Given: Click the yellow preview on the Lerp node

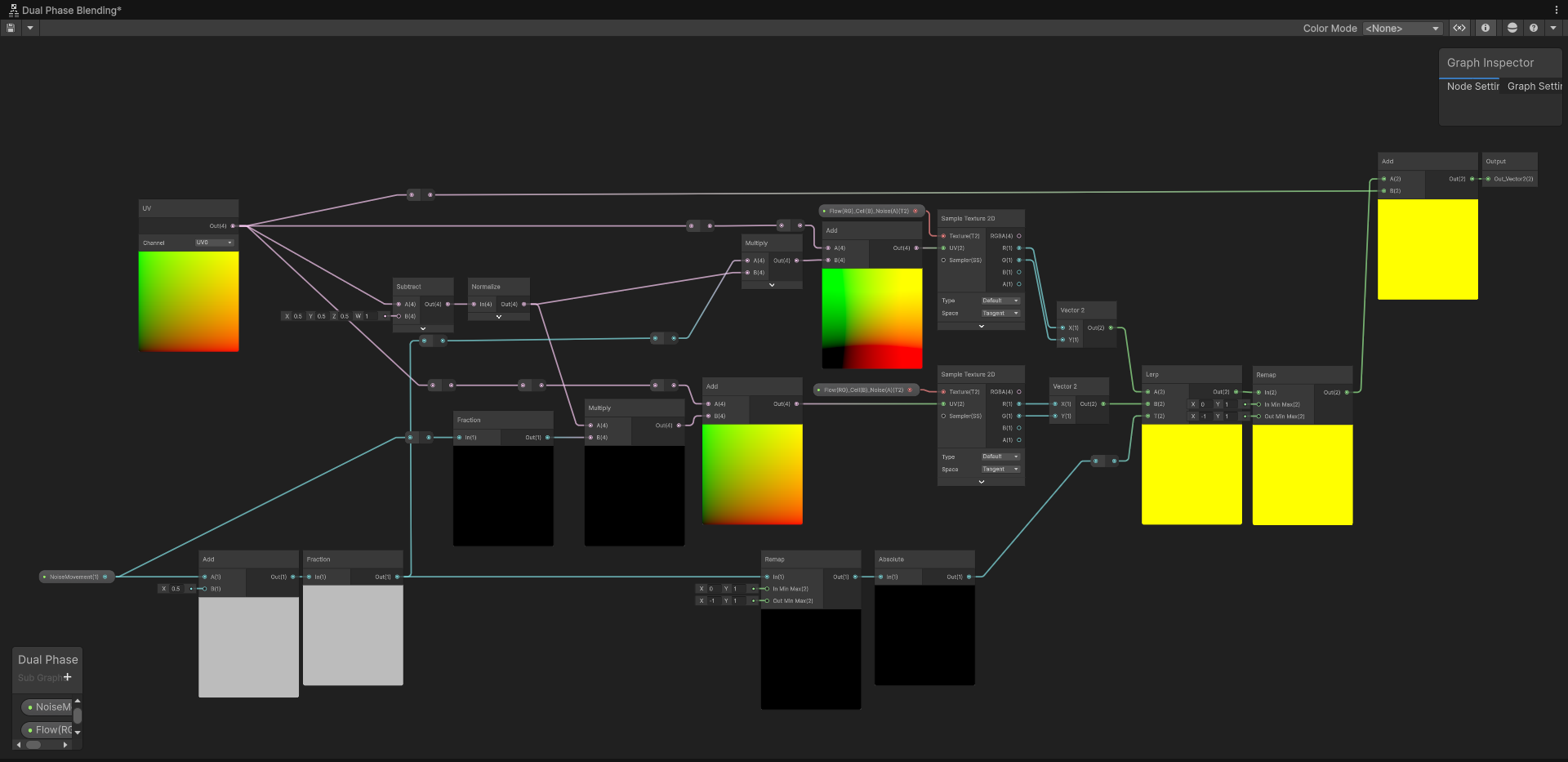Looking at the screenshot, I should pyautogui.click(x=1191, y=474).
